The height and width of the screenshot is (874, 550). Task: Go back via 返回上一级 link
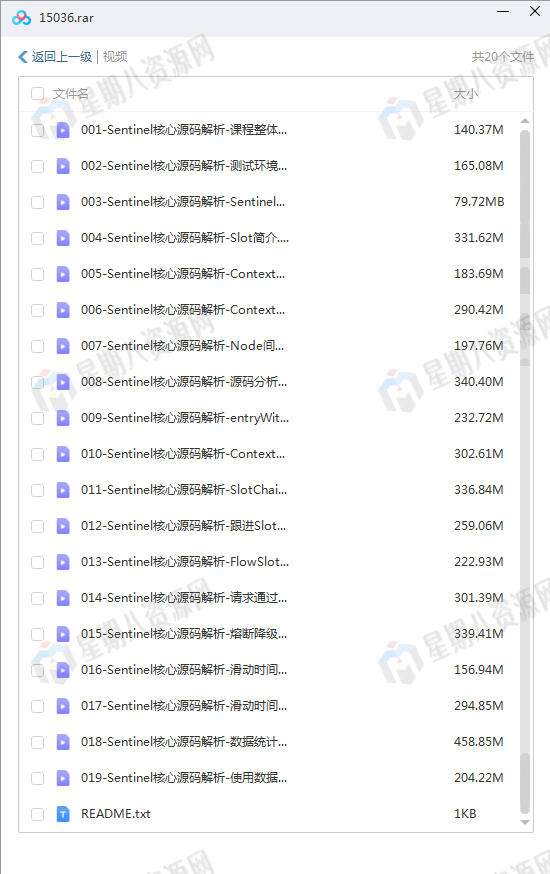click(x=62, y=57)
